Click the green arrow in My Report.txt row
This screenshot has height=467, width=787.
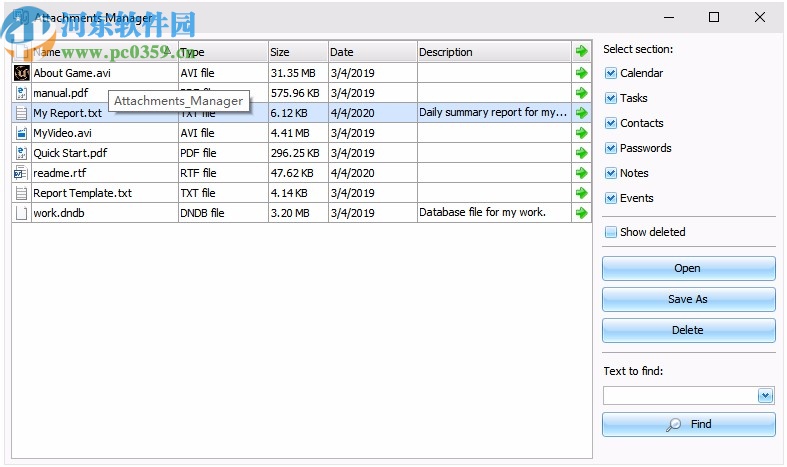(x=581, y=113)
